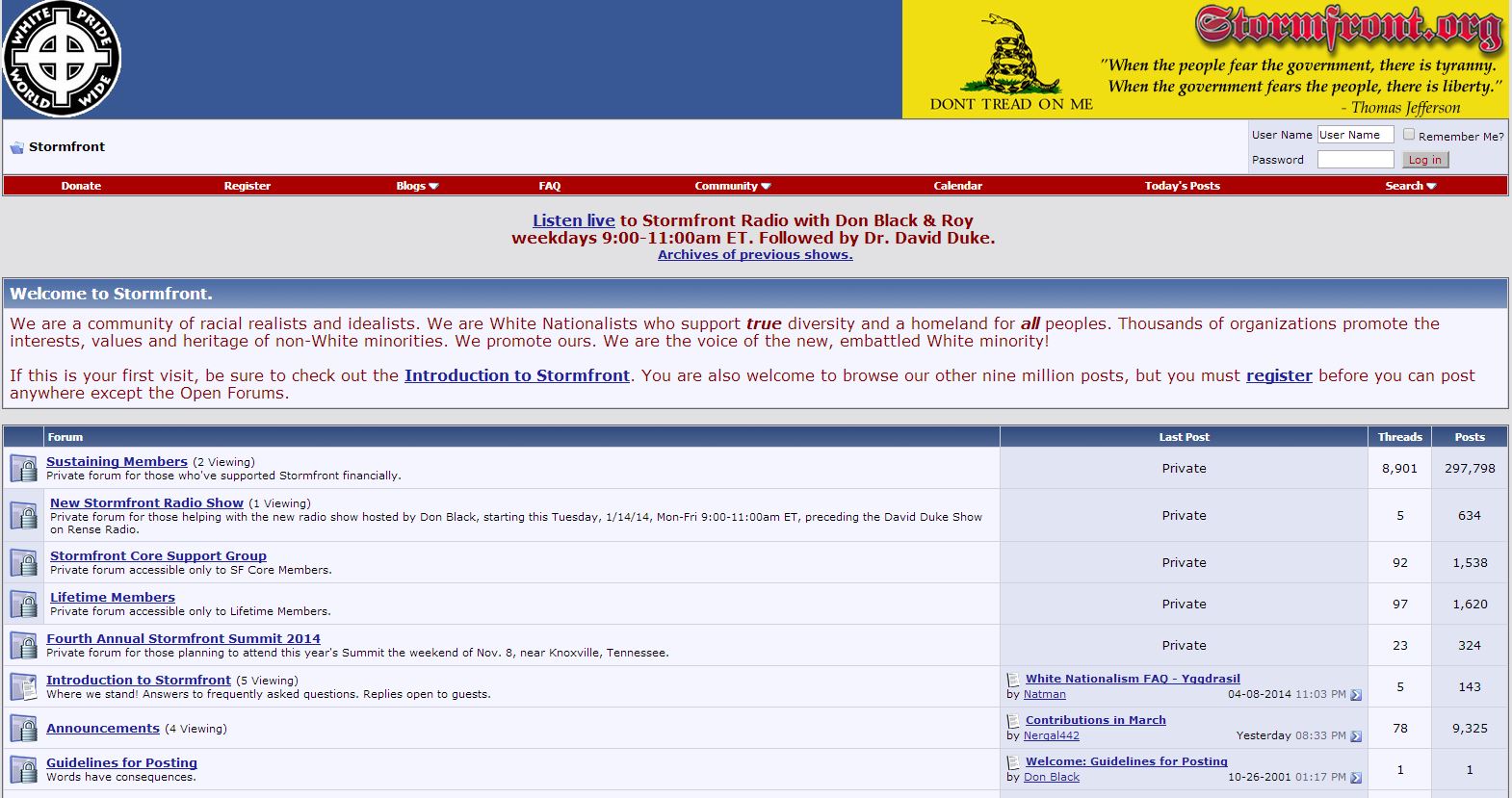Click the locked icon for Guidelines for Posting
The image size is (1512, 798).
pyautogui.click(x=23, y=769)
